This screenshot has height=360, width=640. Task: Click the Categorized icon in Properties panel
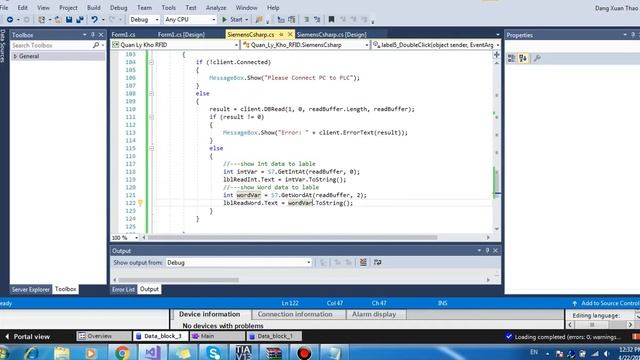tap(511, 58)
